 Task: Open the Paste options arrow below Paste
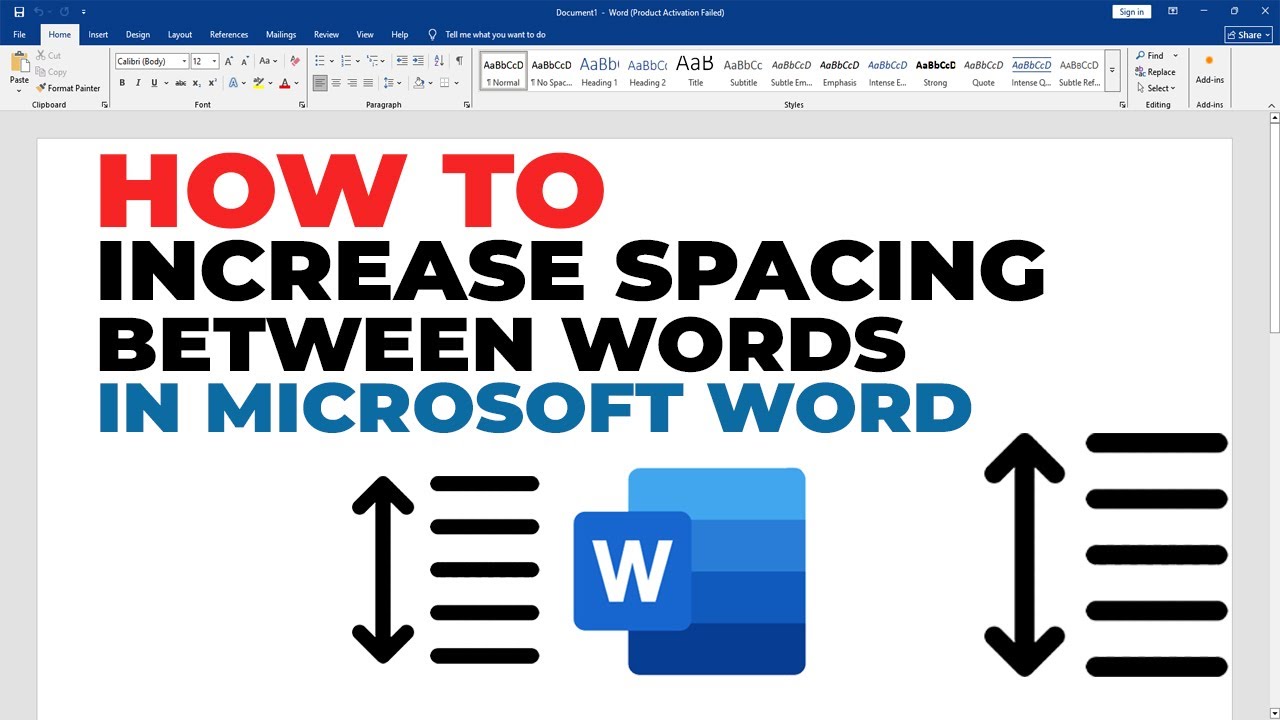20,90
